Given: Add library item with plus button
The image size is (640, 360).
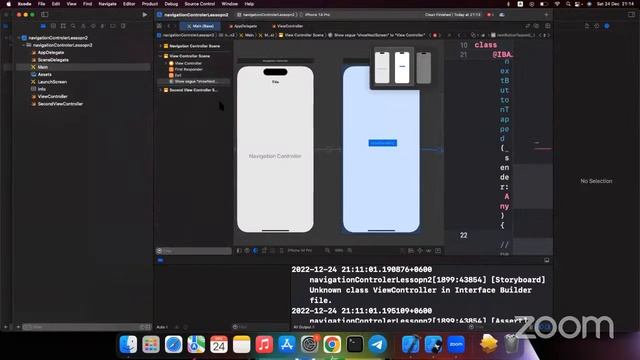Looking at the screenshot, I should 546,15.
